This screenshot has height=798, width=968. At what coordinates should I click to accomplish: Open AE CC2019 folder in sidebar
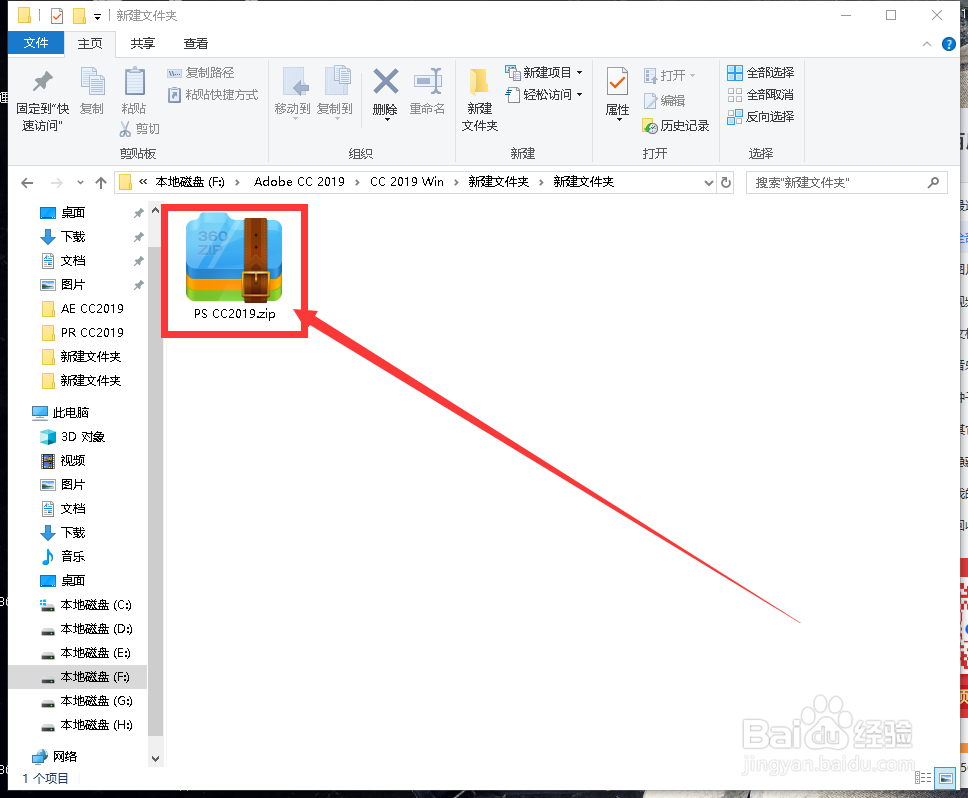92,309
